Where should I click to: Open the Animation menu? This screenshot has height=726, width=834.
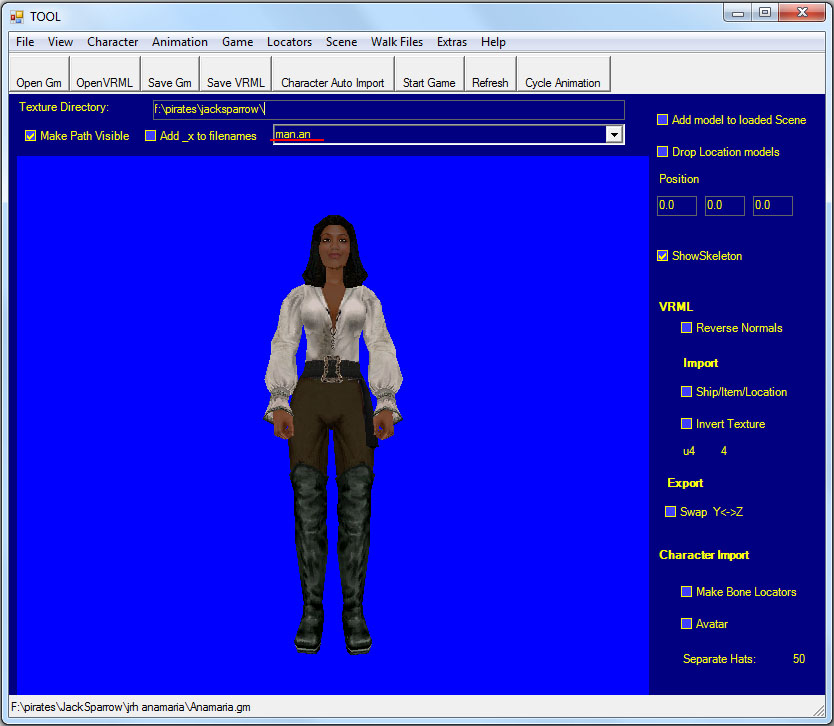180,42
